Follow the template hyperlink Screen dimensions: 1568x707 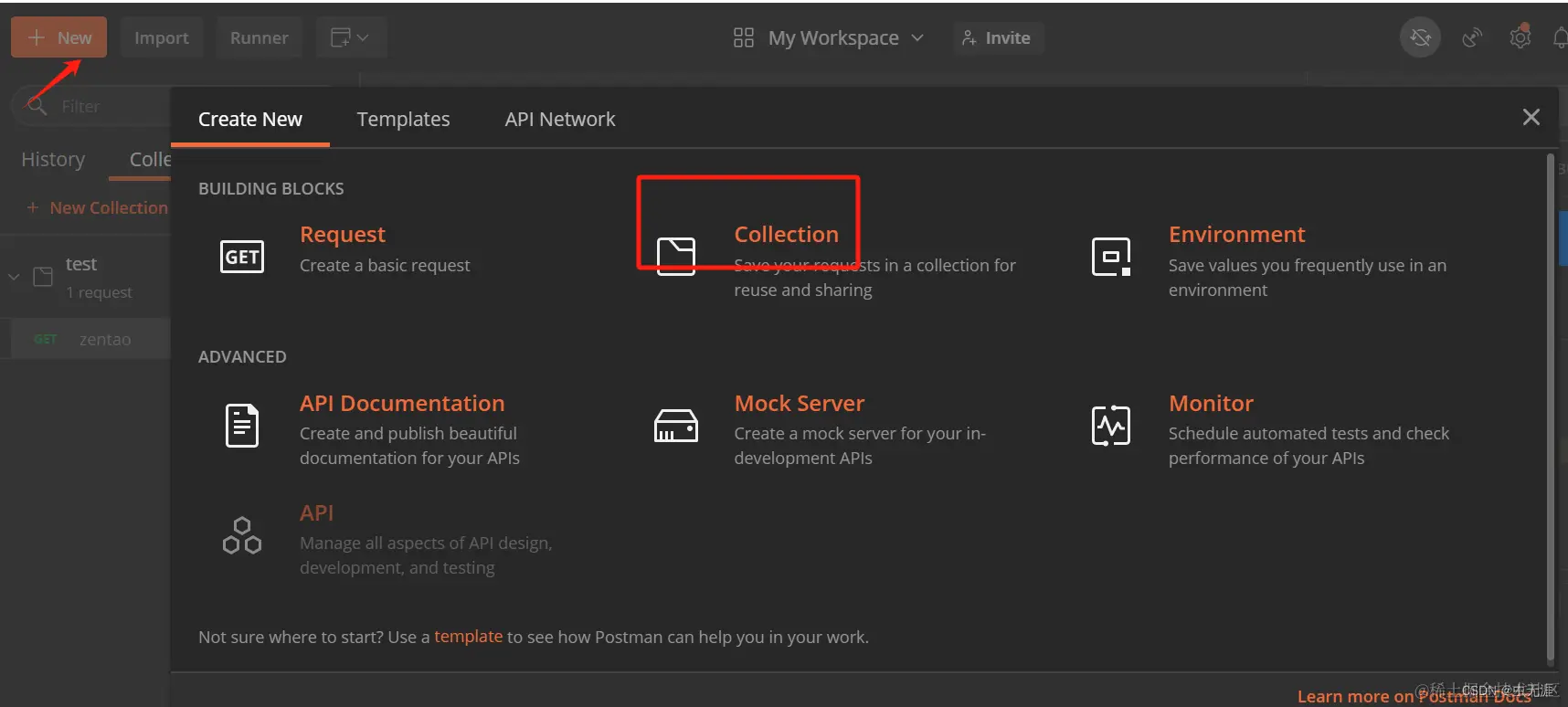[x=468, y=636]
